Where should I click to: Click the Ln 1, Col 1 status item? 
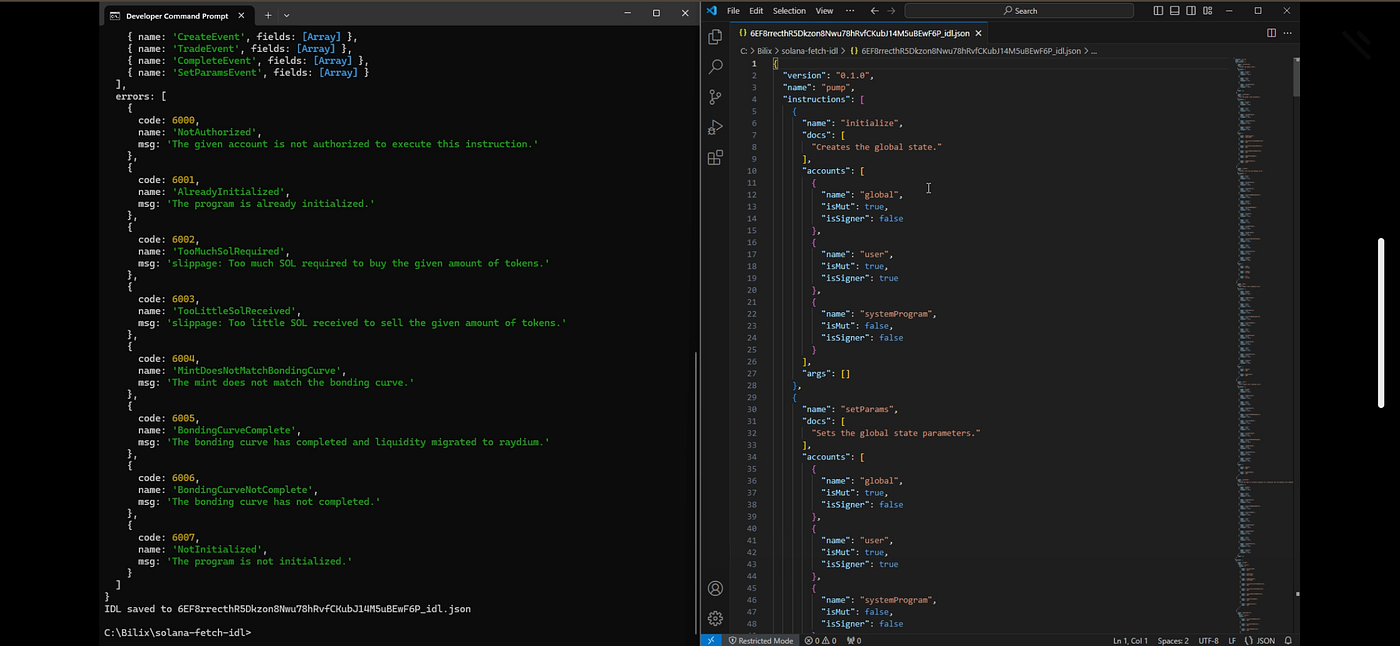coord(1130,640)
